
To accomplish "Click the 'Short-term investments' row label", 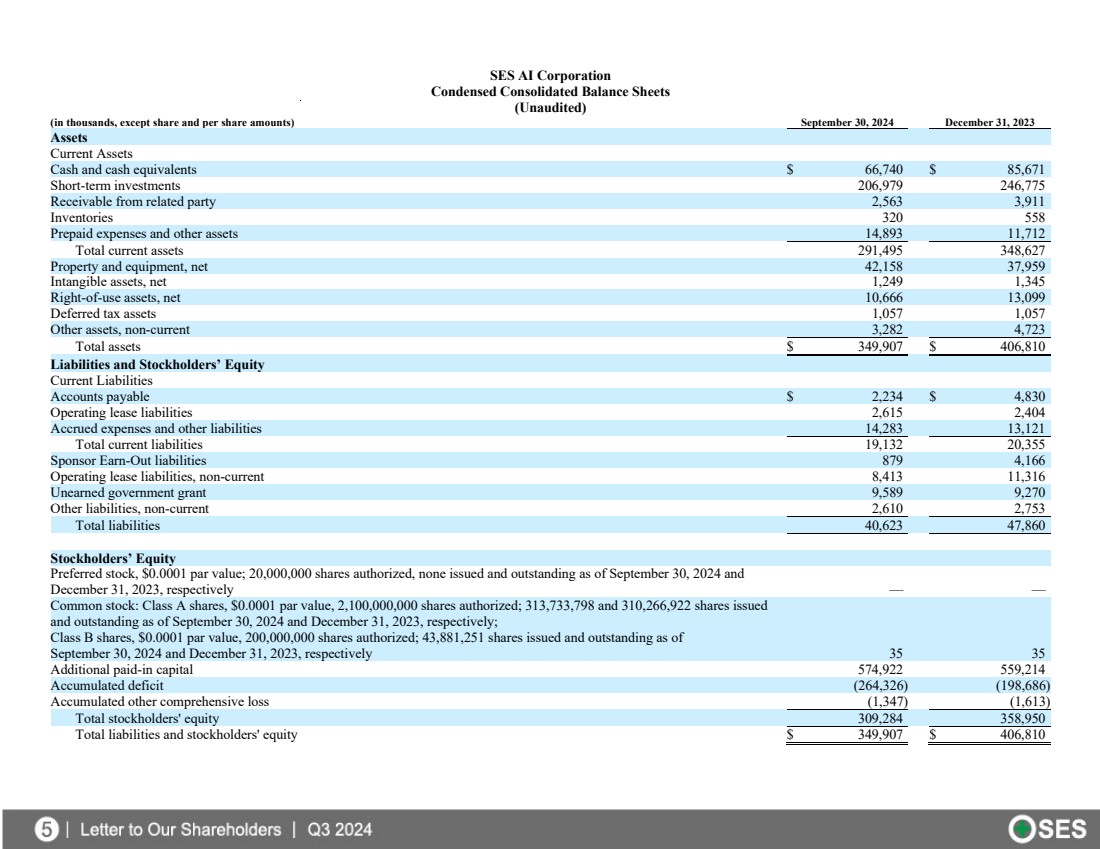I will [115, 186].
